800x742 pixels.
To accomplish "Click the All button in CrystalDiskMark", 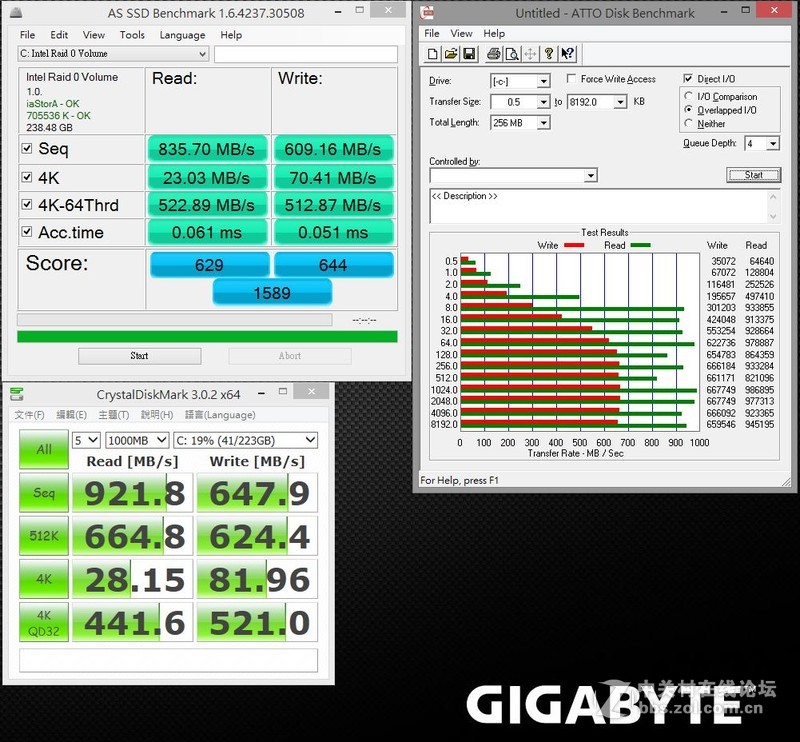I will 44,450.
